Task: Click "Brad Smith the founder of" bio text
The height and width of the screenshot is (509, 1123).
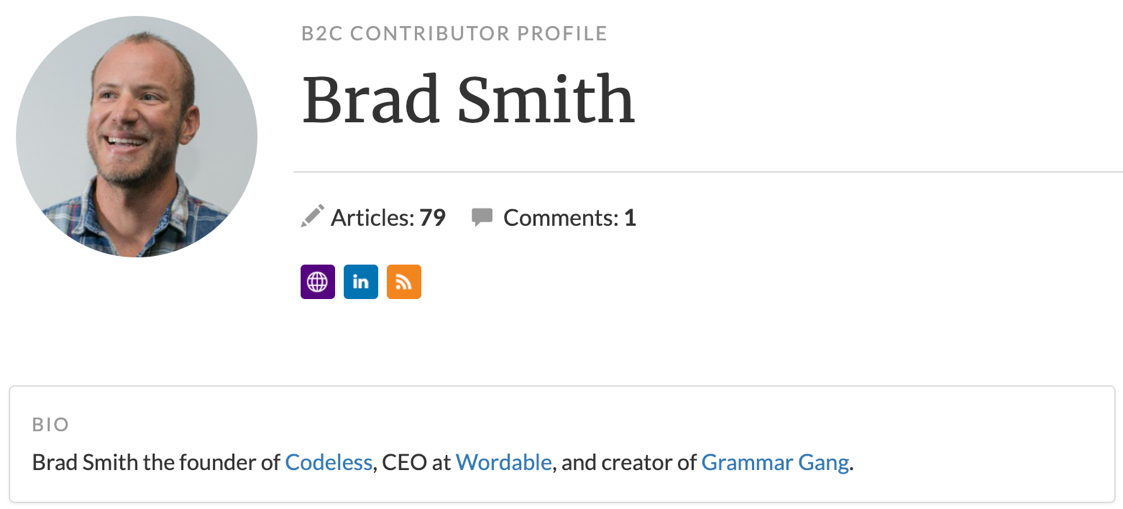Action: point(156,462)
